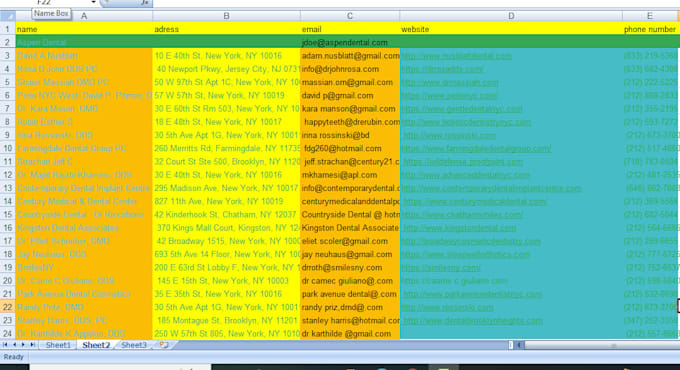Screen dimensions: 680x370
Task: Open the centurymedicaldental.com link
Action: click(474, 202)
